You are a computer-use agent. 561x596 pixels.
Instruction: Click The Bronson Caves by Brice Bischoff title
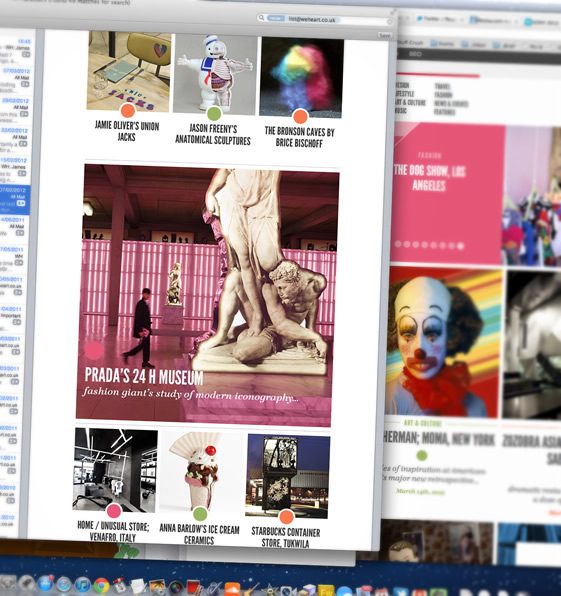pyautogui.click(x=300, y=137)
